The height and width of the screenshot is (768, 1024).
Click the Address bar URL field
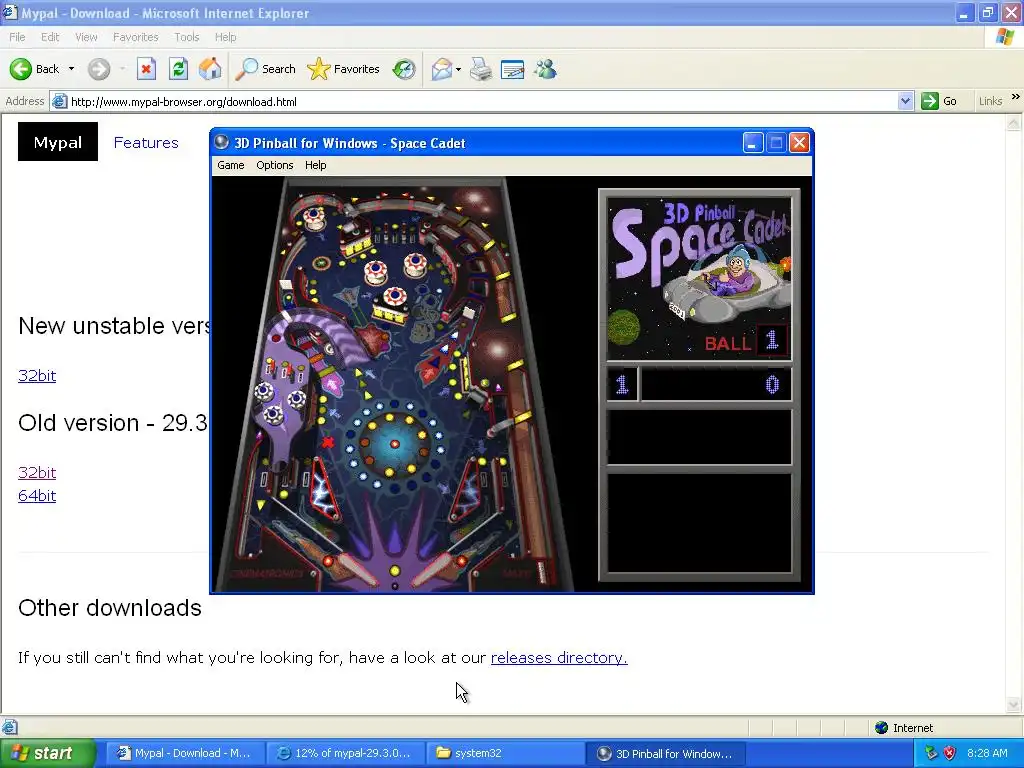point(482,101)
